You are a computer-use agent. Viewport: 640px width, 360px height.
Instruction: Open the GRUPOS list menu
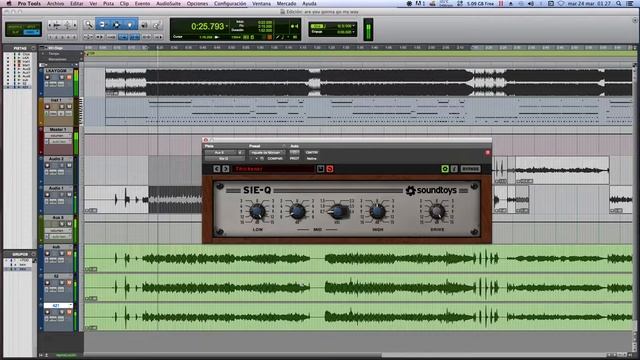(33, 254)
